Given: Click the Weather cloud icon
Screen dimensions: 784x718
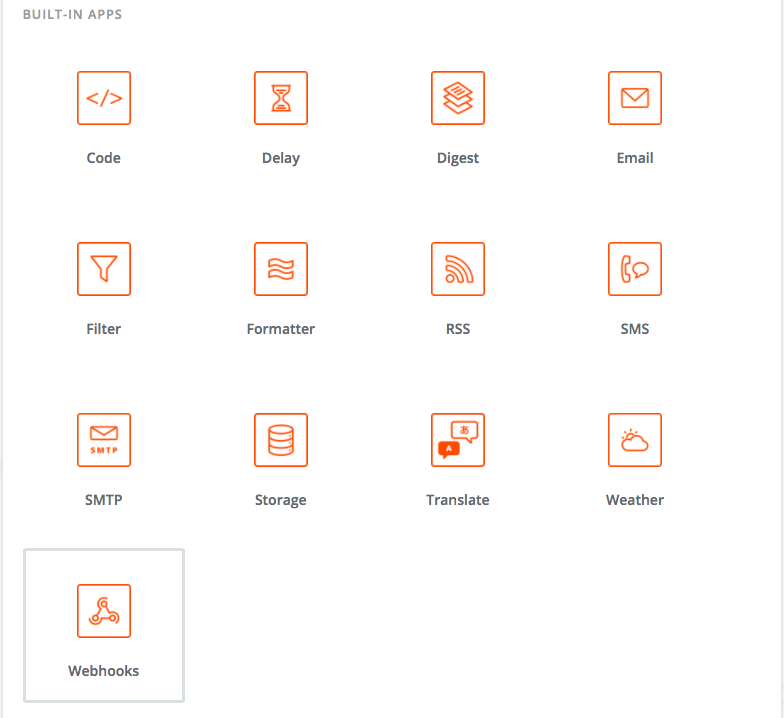Looking at the screenshot, I should pyautogui.click(x=635, y=440).
